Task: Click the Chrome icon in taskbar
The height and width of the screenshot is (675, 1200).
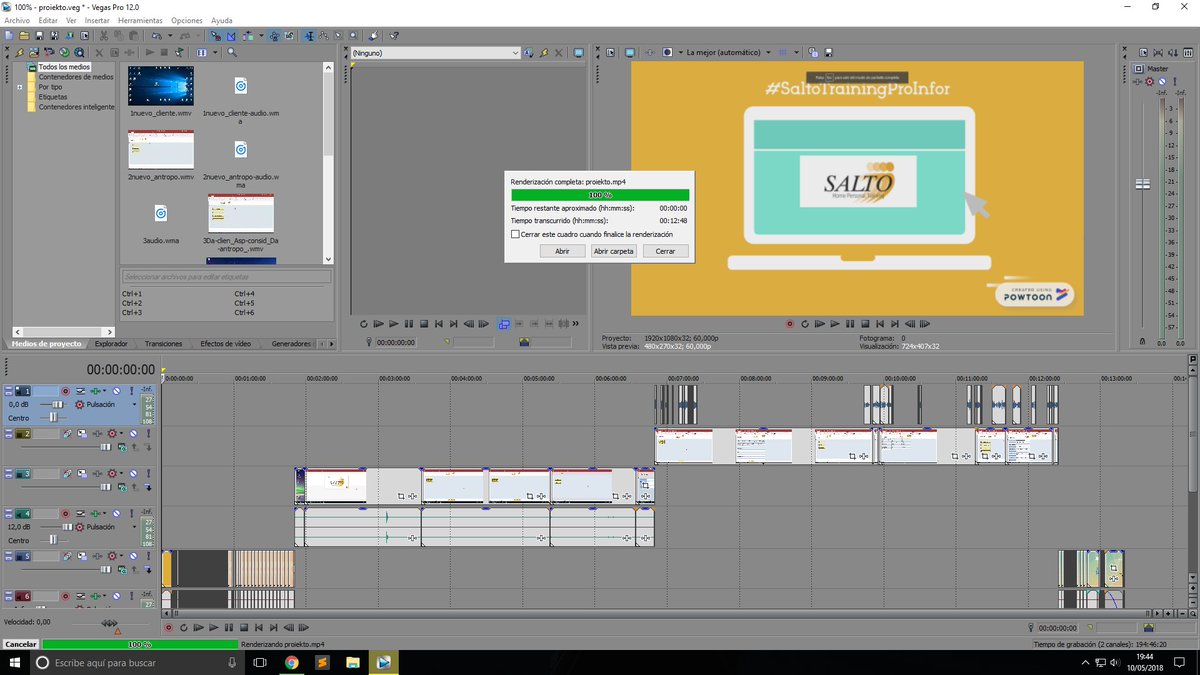Action: pyautogui.click(x=291, y=662)
